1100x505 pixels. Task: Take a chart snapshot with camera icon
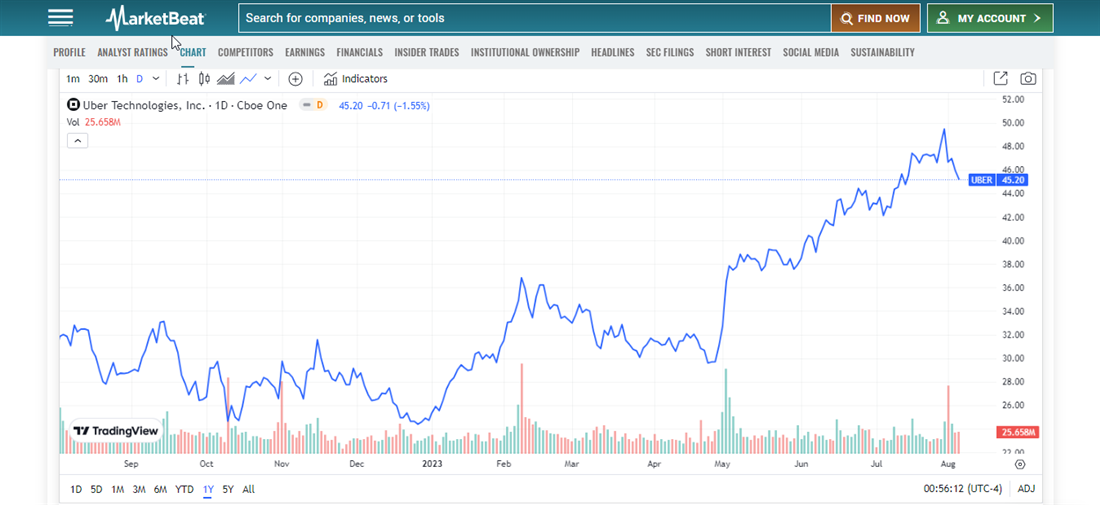tap(1028, 79)
